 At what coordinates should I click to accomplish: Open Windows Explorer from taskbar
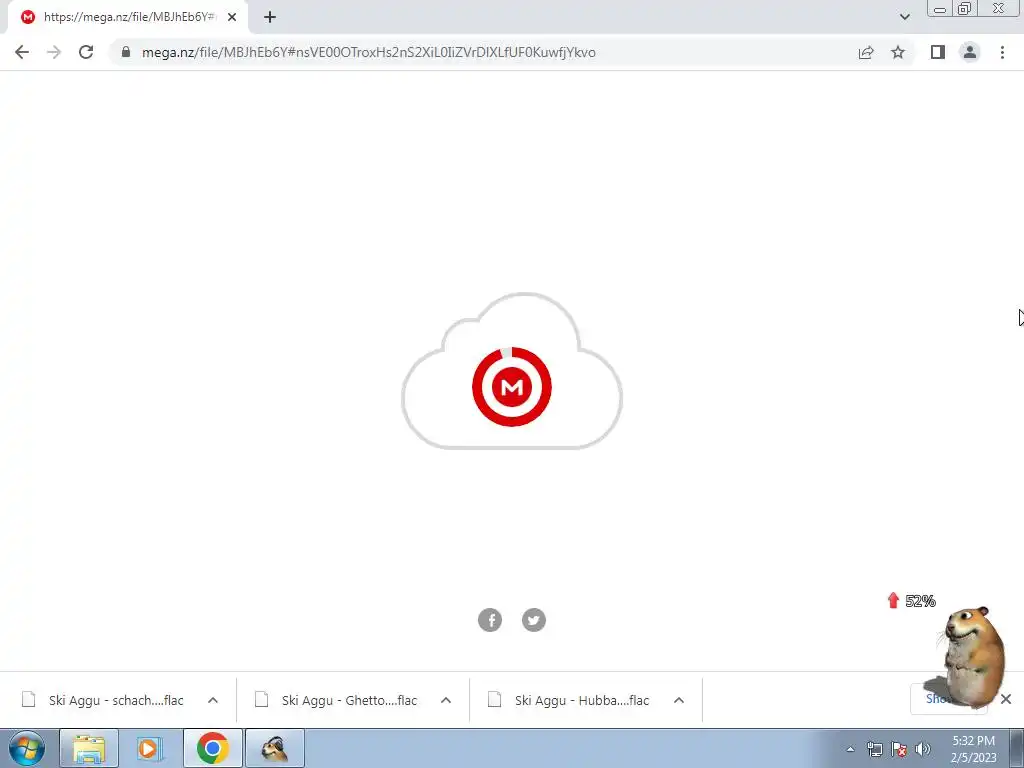pos(89,748)
